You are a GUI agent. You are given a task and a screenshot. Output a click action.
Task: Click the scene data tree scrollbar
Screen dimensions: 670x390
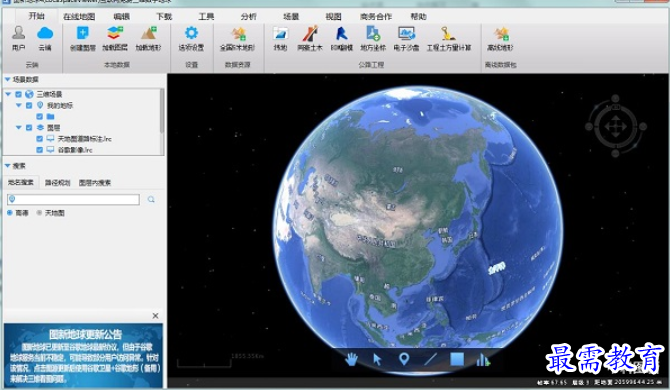162,111
